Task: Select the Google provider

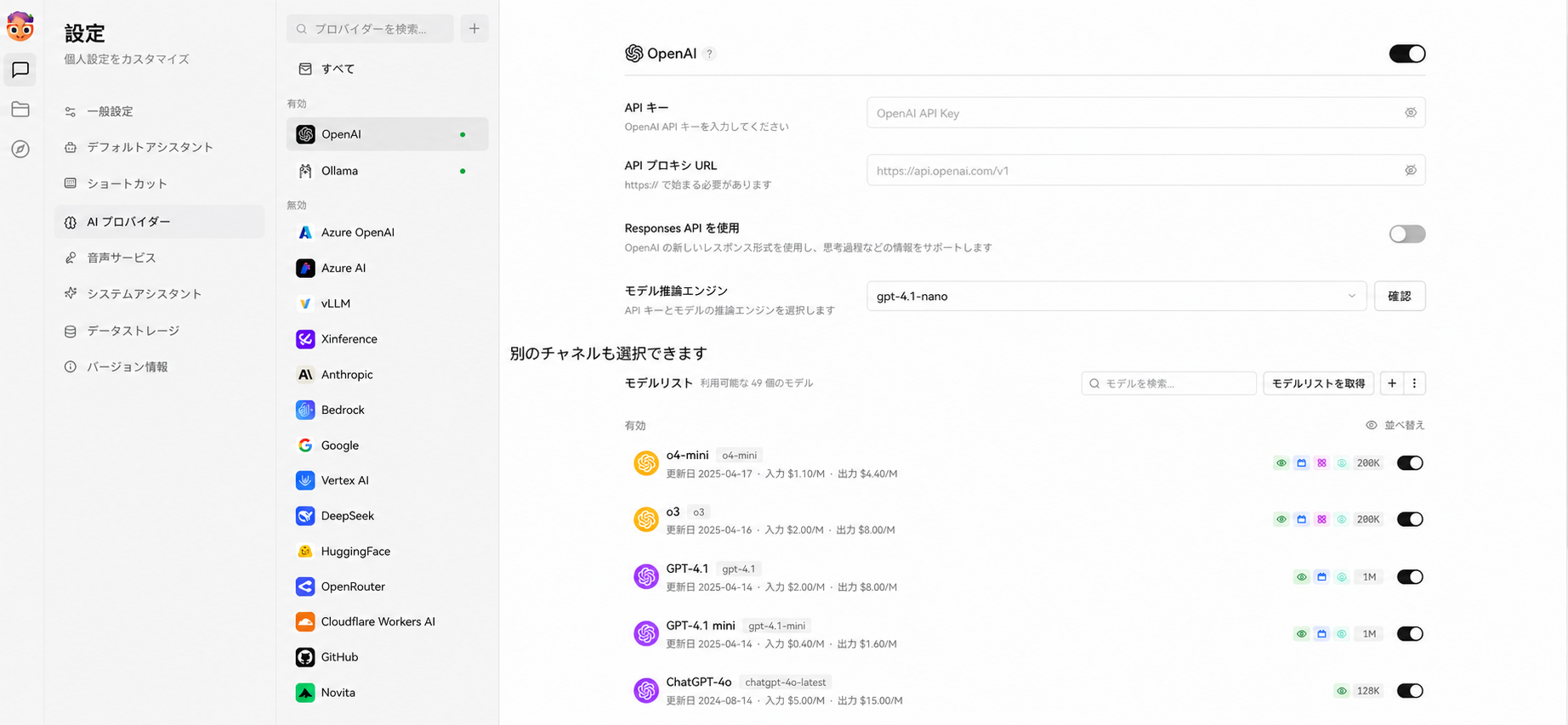Action: pyautogui.click(x=388, y=445)
